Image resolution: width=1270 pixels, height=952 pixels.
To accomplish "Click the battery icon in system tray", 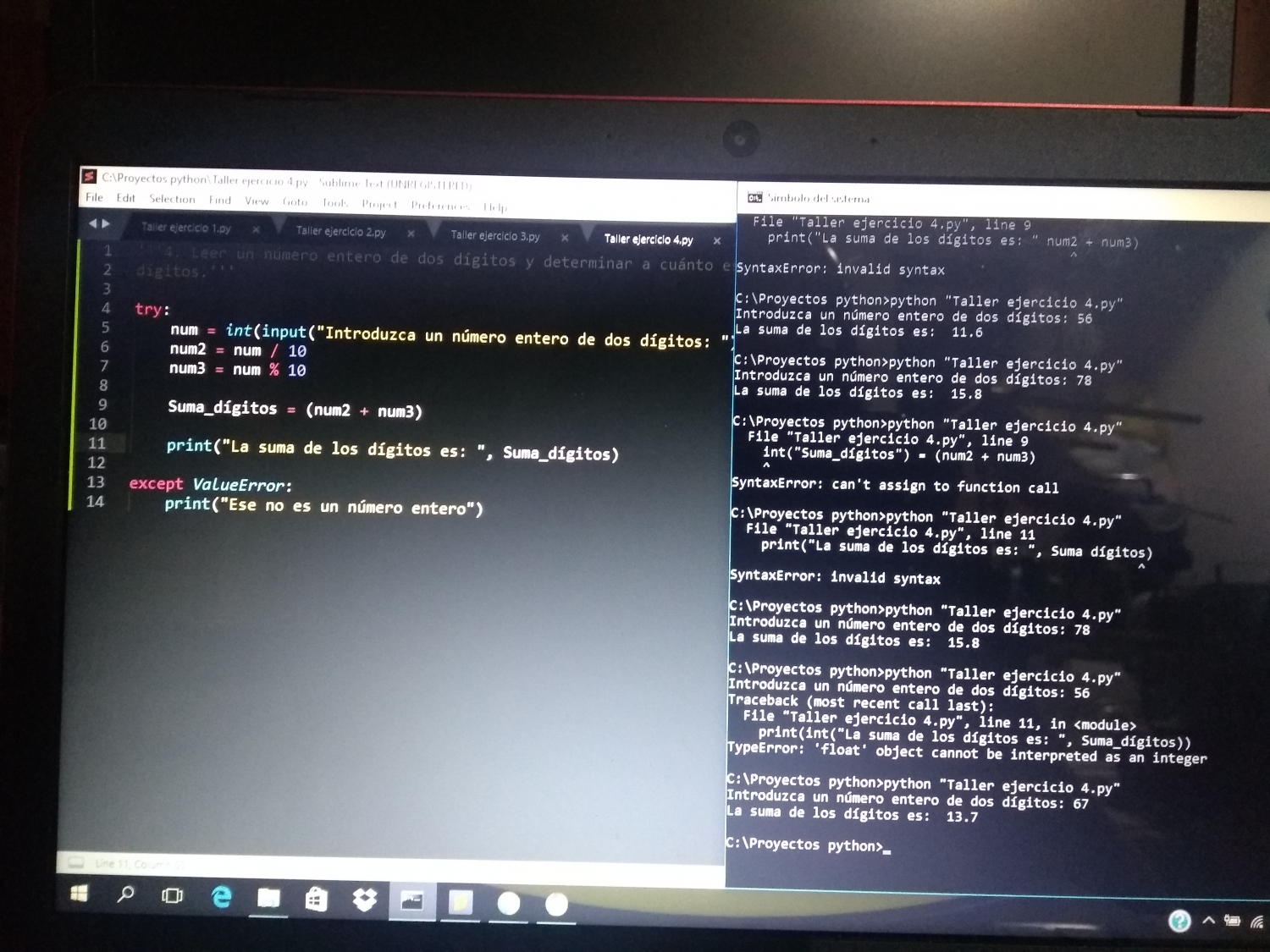I will coord(1233,921).
